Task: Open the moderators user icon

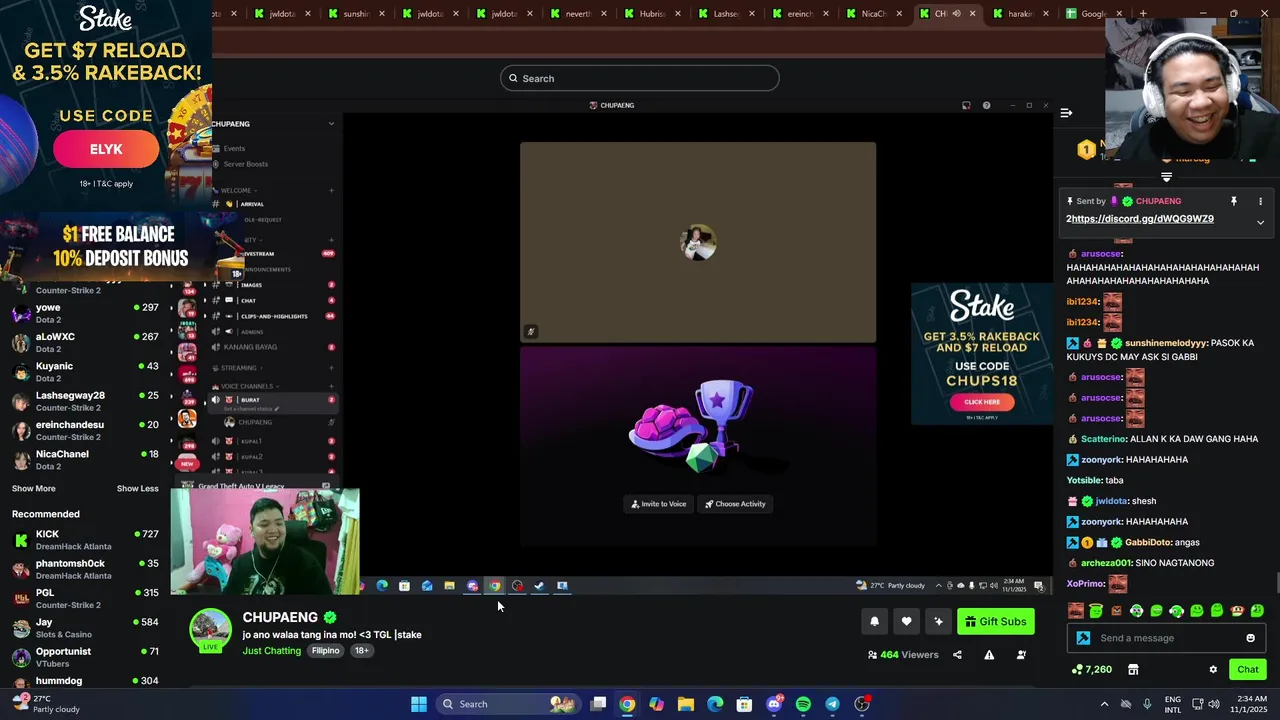Action: (1021, 655)
